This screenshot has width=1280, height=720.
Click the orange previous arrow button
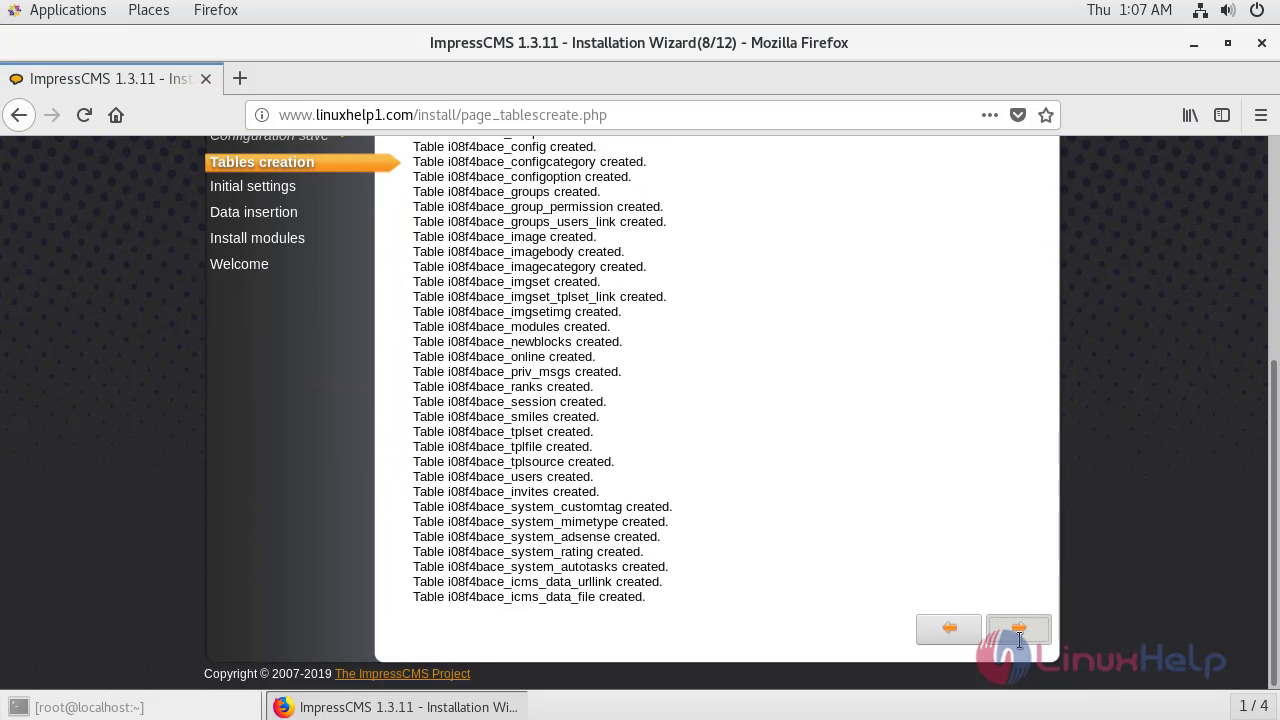pos(949,628)
